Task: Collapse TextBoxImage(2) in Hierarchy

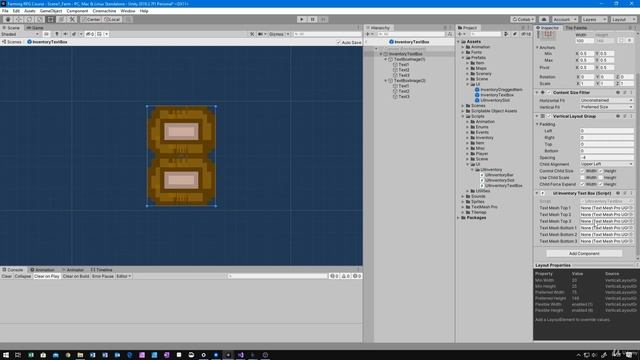Action: point(385,81)
